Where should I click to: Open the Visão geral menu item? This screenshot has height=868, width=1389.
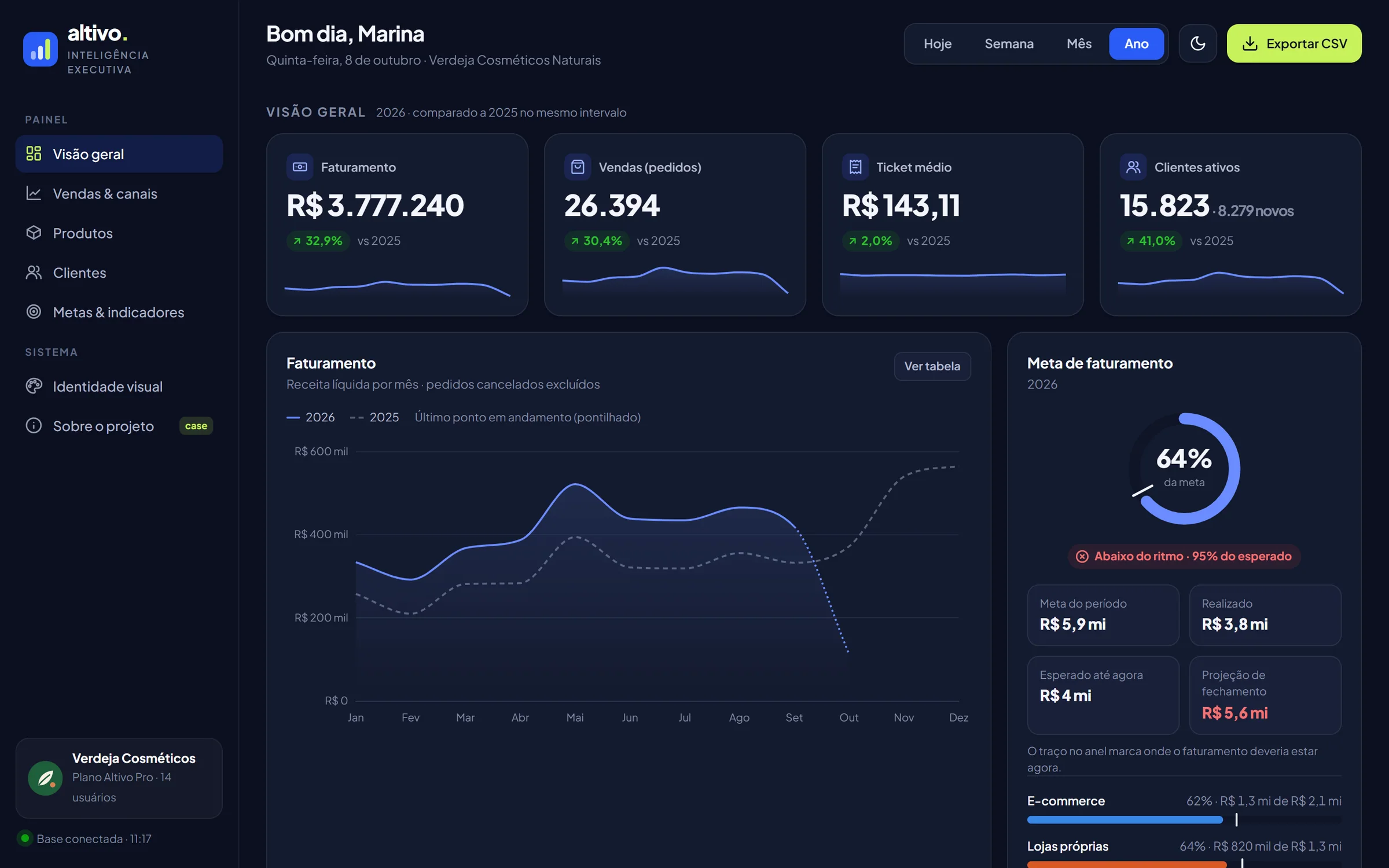tap(119, 154)
